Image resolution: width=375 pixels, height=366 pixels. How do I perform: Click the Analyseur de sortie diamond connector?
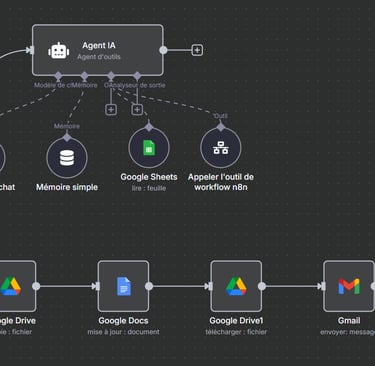click(x=137, y=76)
